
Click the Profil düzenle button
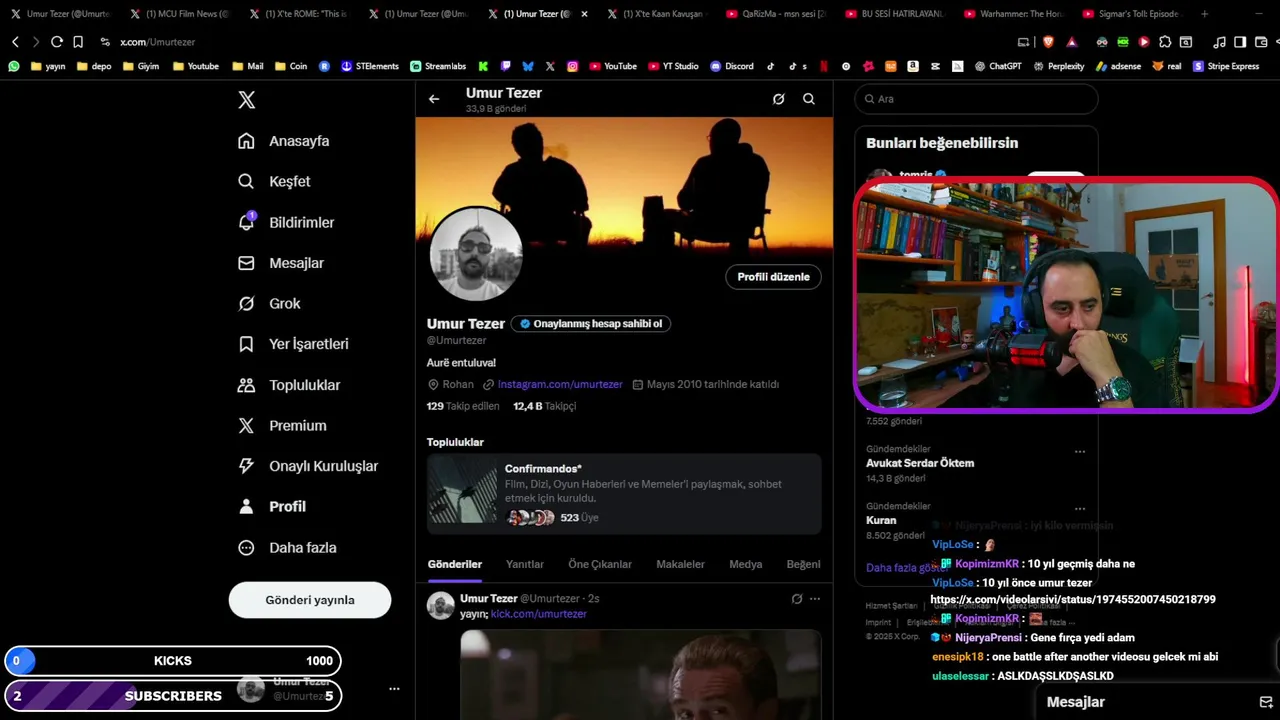(773, 277)
